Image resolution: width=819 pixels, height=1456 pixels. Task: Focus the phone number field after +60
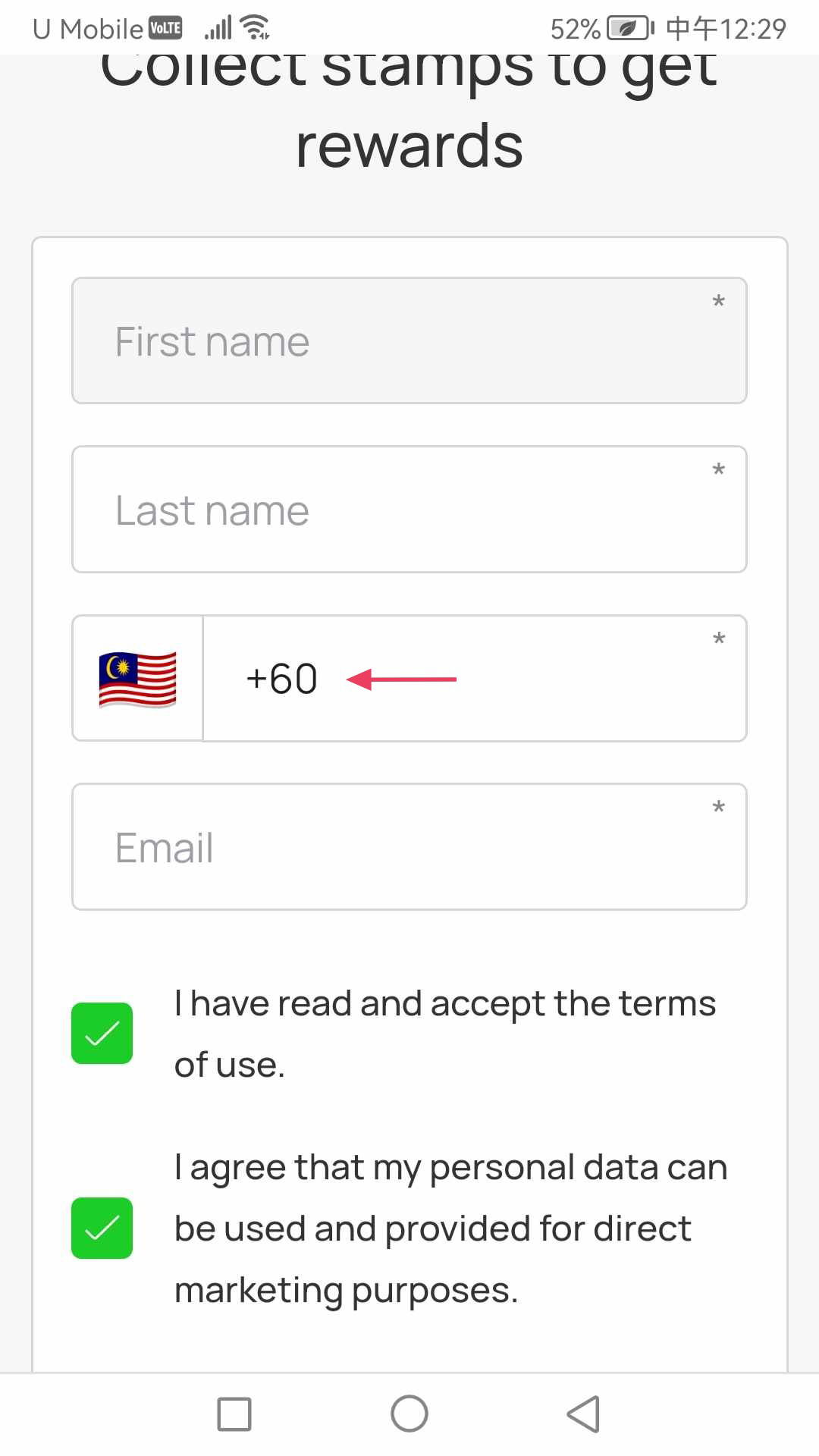[475, 678]
